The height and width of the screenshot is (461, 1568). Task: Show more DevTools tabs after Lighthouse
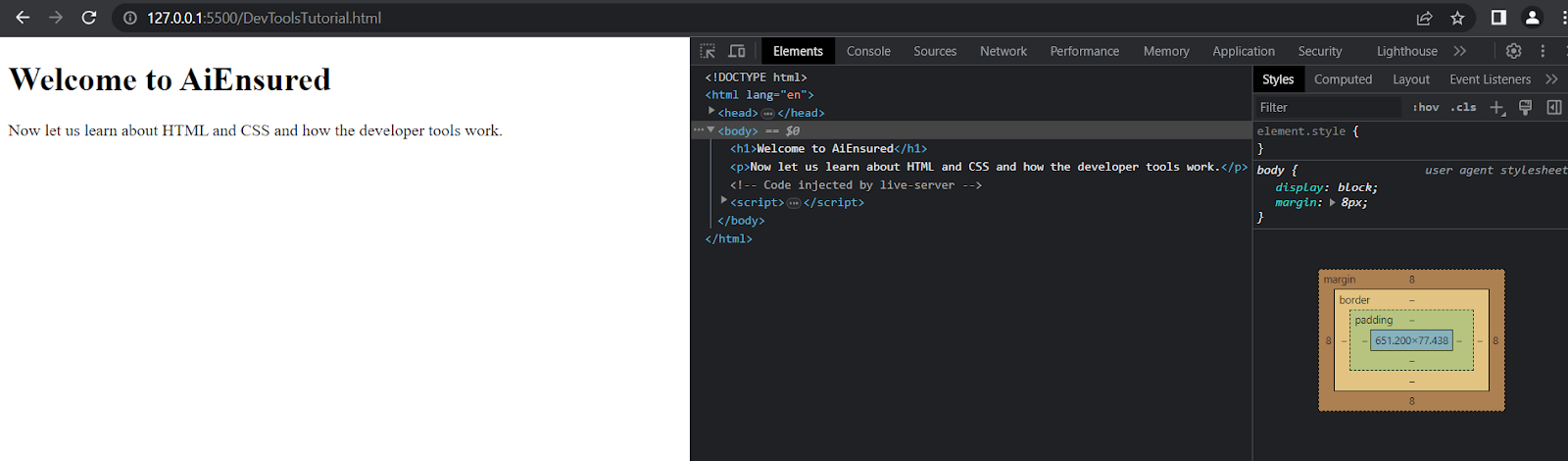tap(1460, 51)
